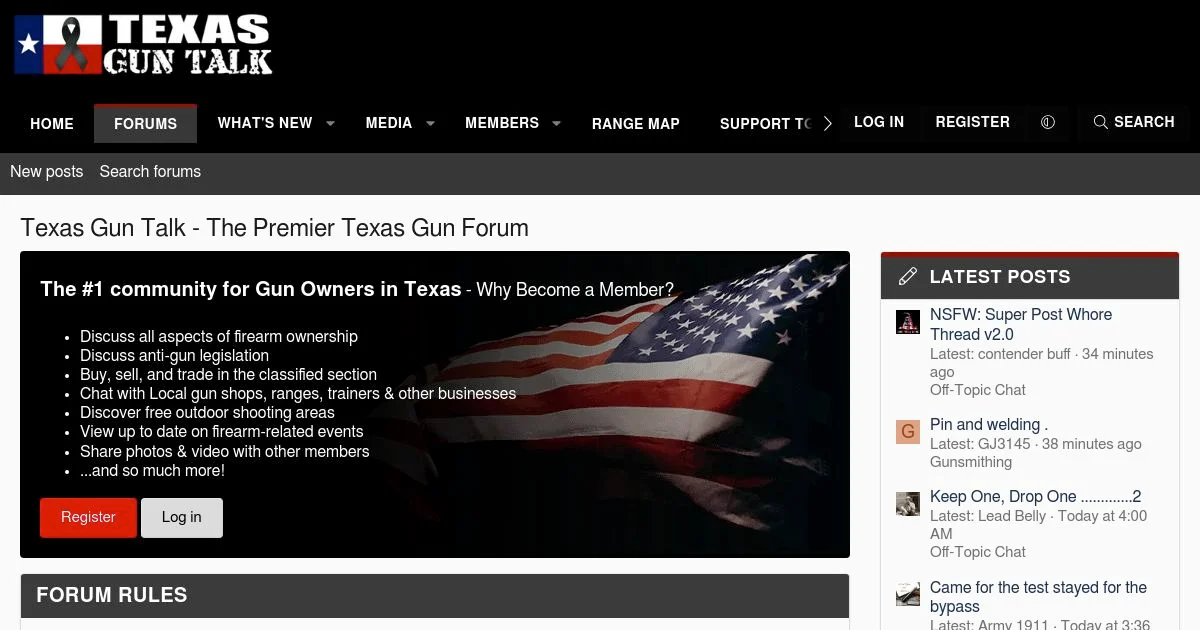Click Register in the header
1200x630 pixels.
pos(972,122)
